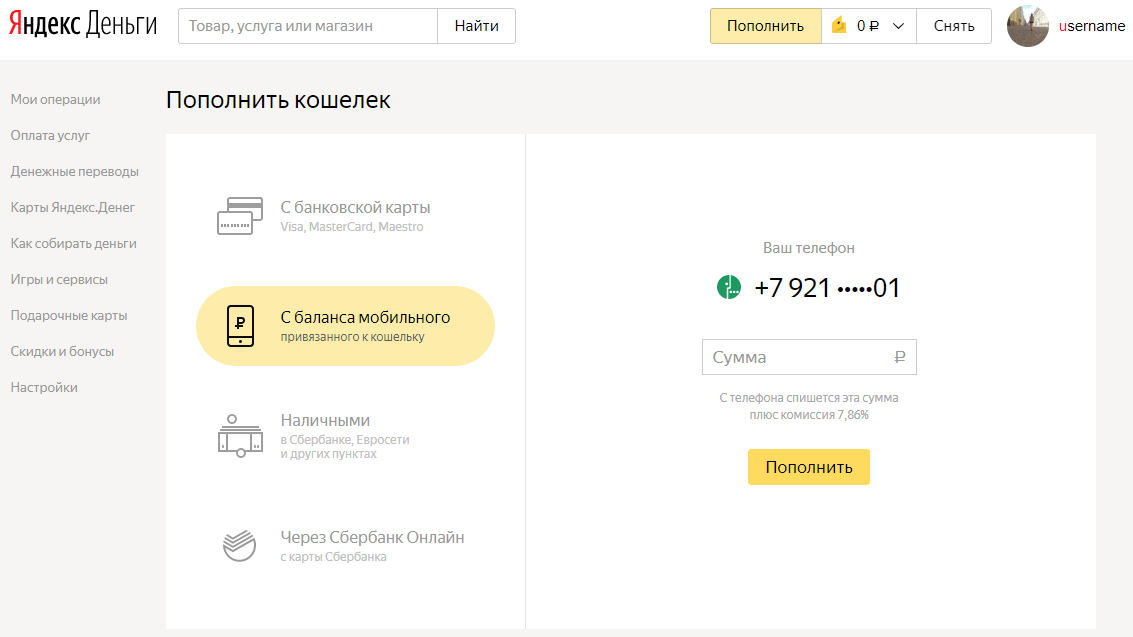1133x637 pixels.
Task: Click the Снять button
Action: point(954,26)
